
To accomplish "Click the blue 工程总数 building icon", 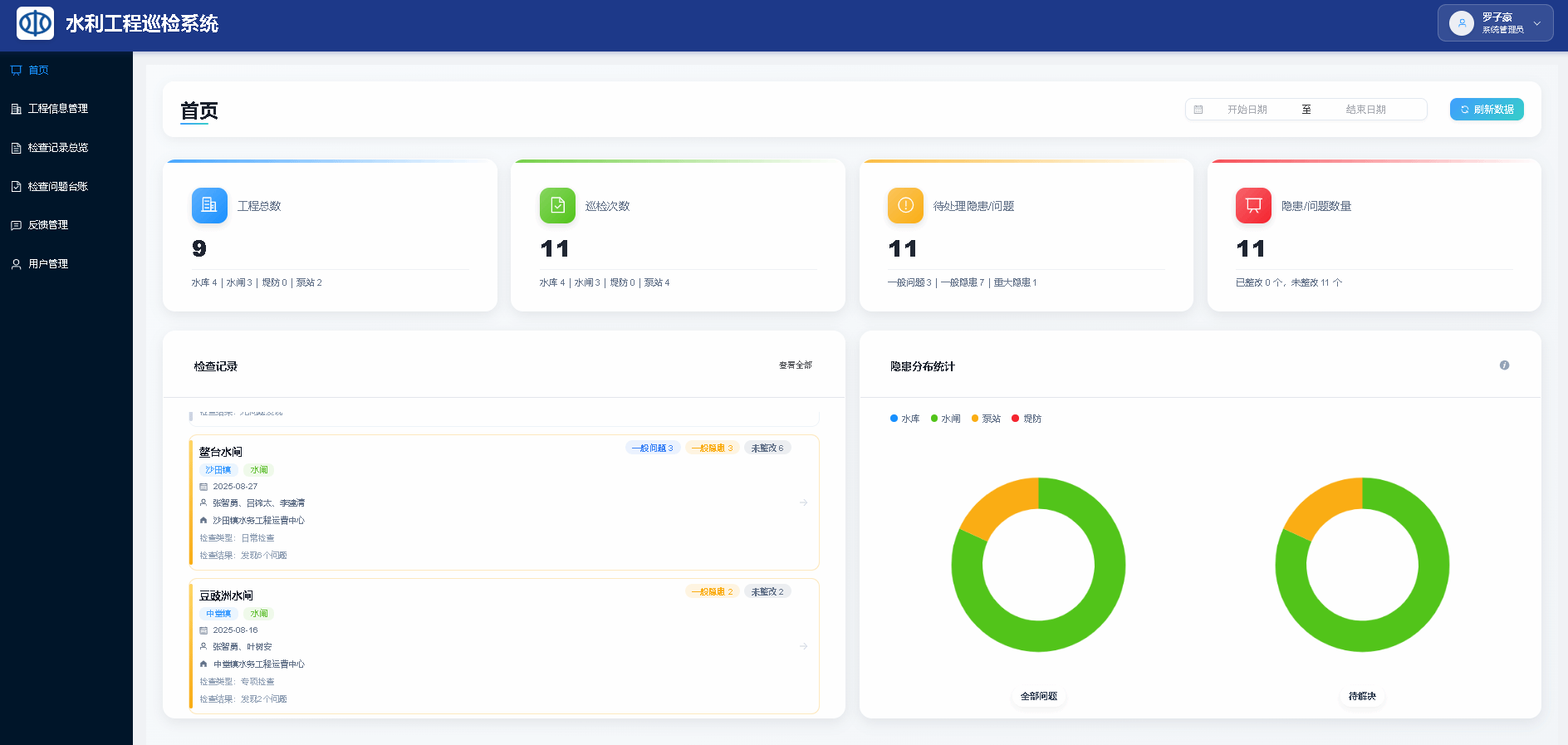I will (x=209, y=206).
